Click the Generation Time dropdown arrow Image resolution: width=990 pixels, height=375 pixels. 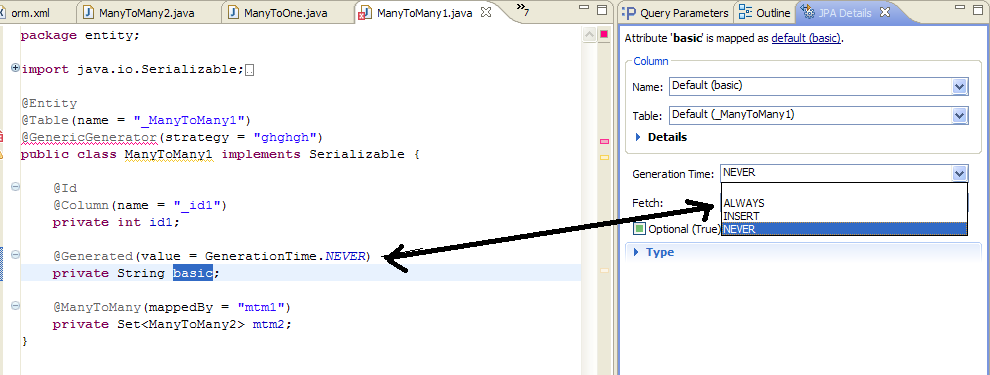coord(960,173)
